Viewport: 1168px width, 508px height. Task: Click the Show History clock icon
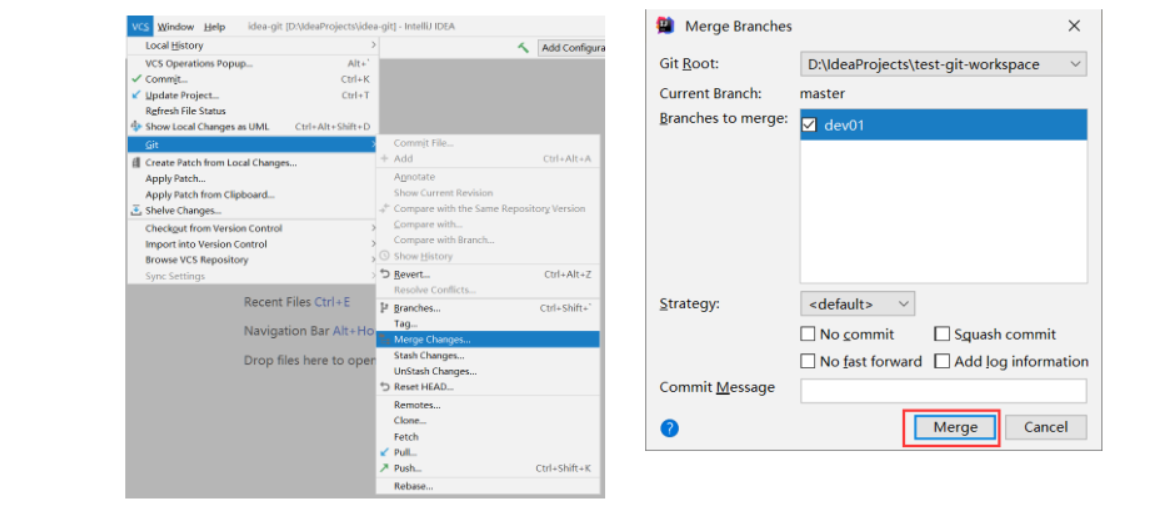click(384, 256)
